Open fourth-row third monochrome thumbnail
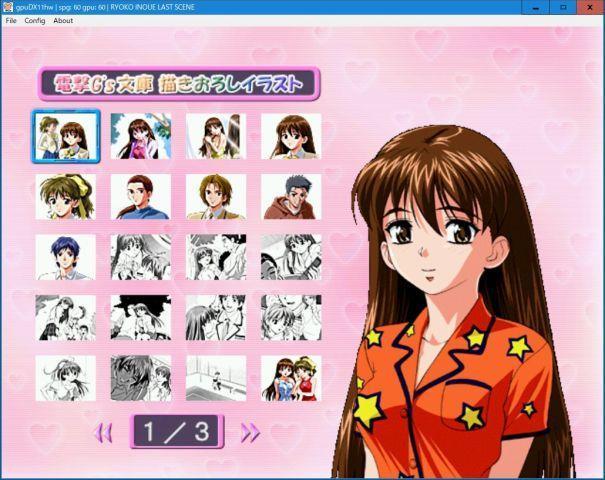 click(216, 318)
